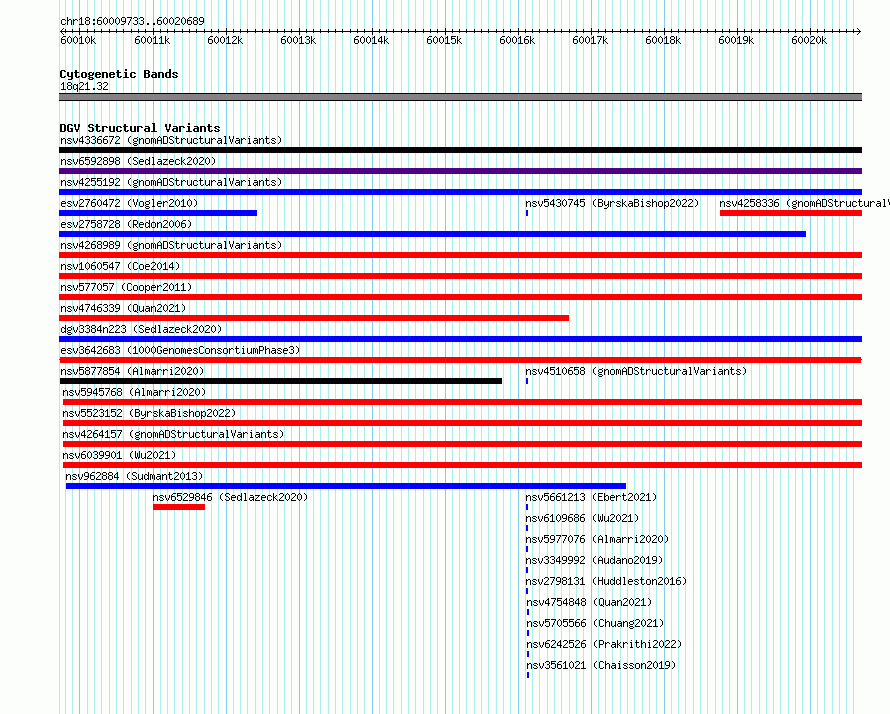Open the nsv2798131 (Huddleston2016) label
This screenshot has width=890, height=714.
(606, 581)
